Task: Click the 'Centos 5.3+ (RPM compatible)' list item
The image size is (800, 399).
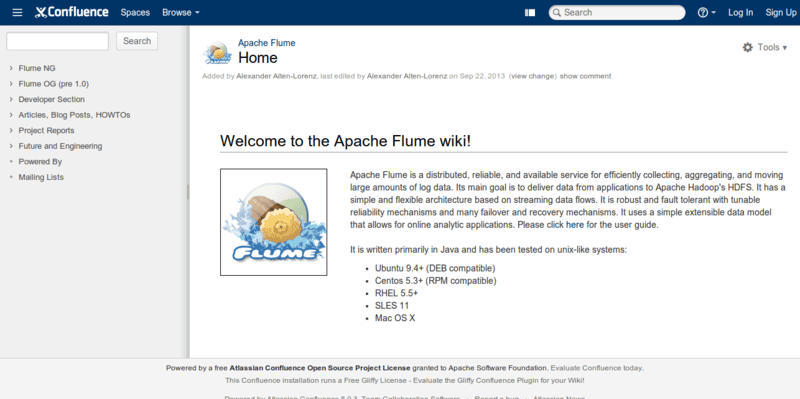Action: click(436, 281)
